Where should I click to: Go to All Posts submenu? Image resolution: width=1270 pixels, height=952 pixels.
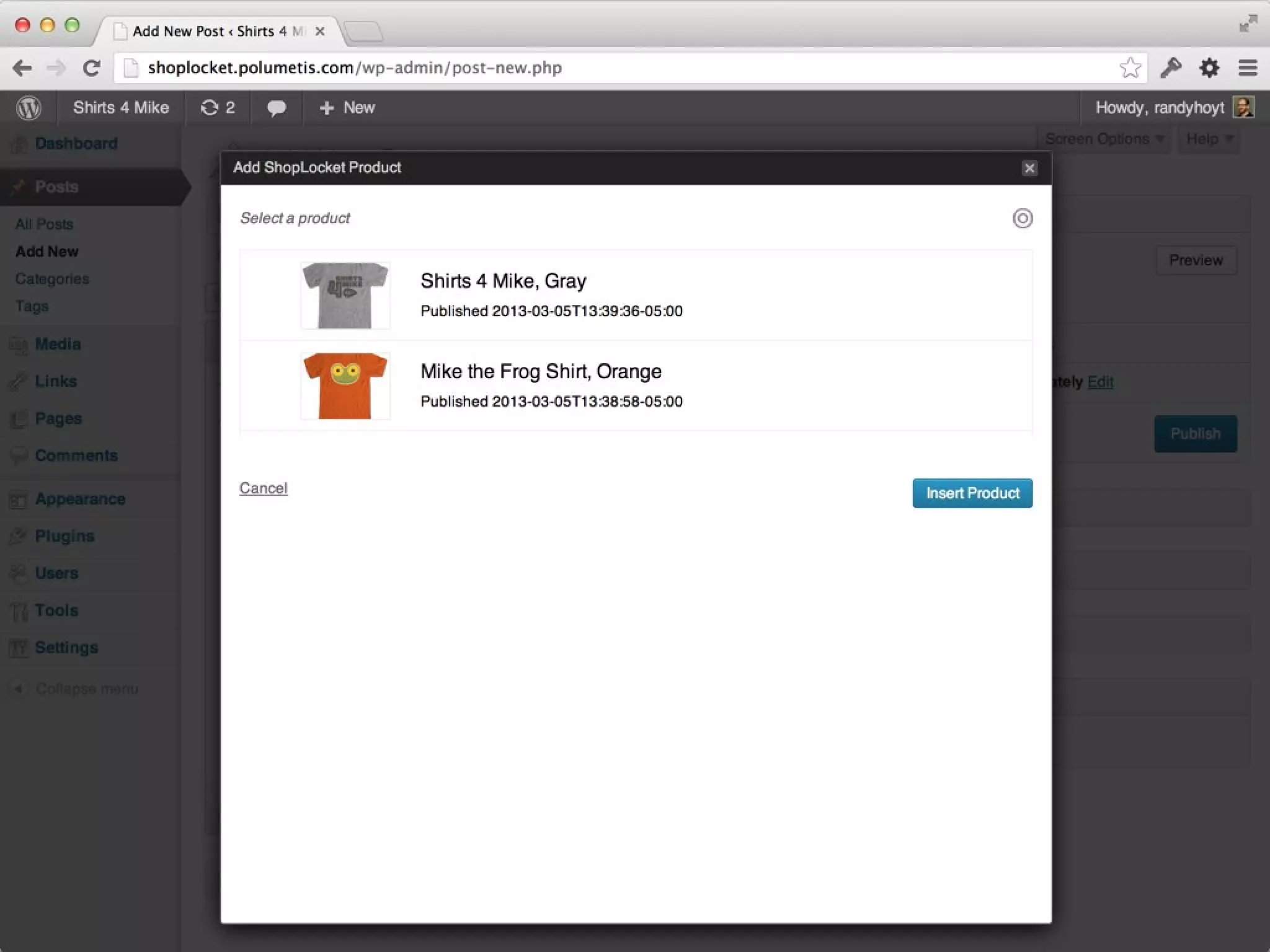[45, 224]
